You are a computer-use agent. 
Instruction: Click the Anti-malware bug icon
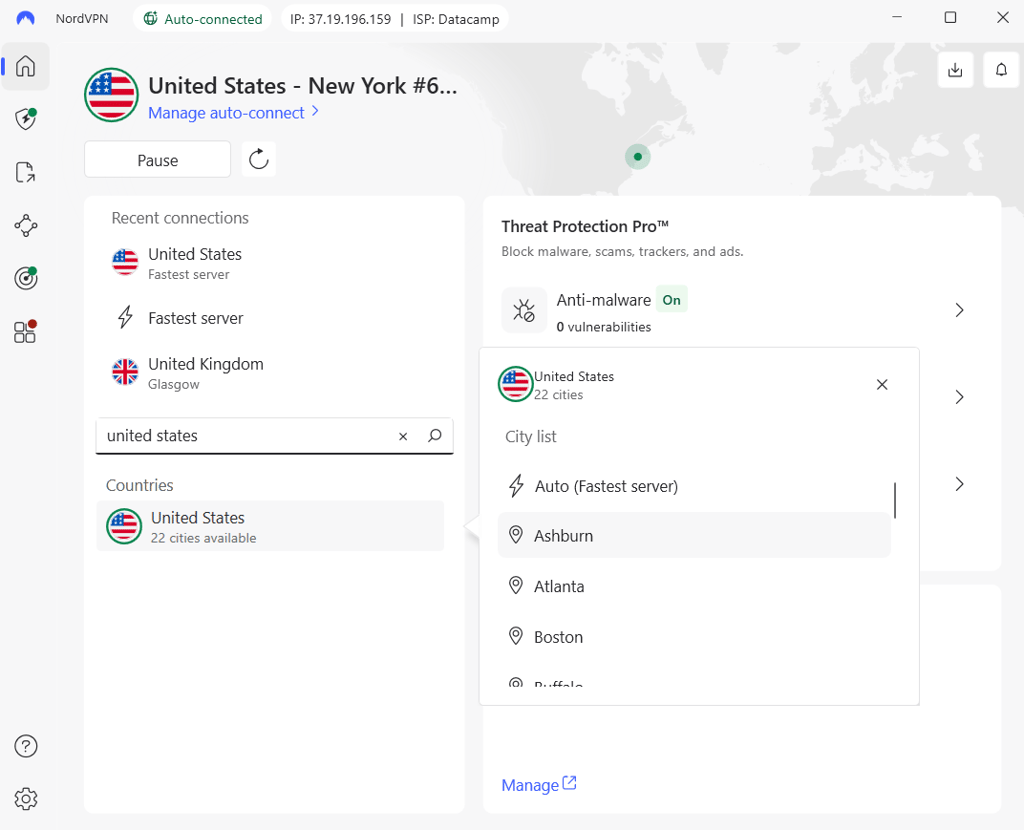(524, 310)
